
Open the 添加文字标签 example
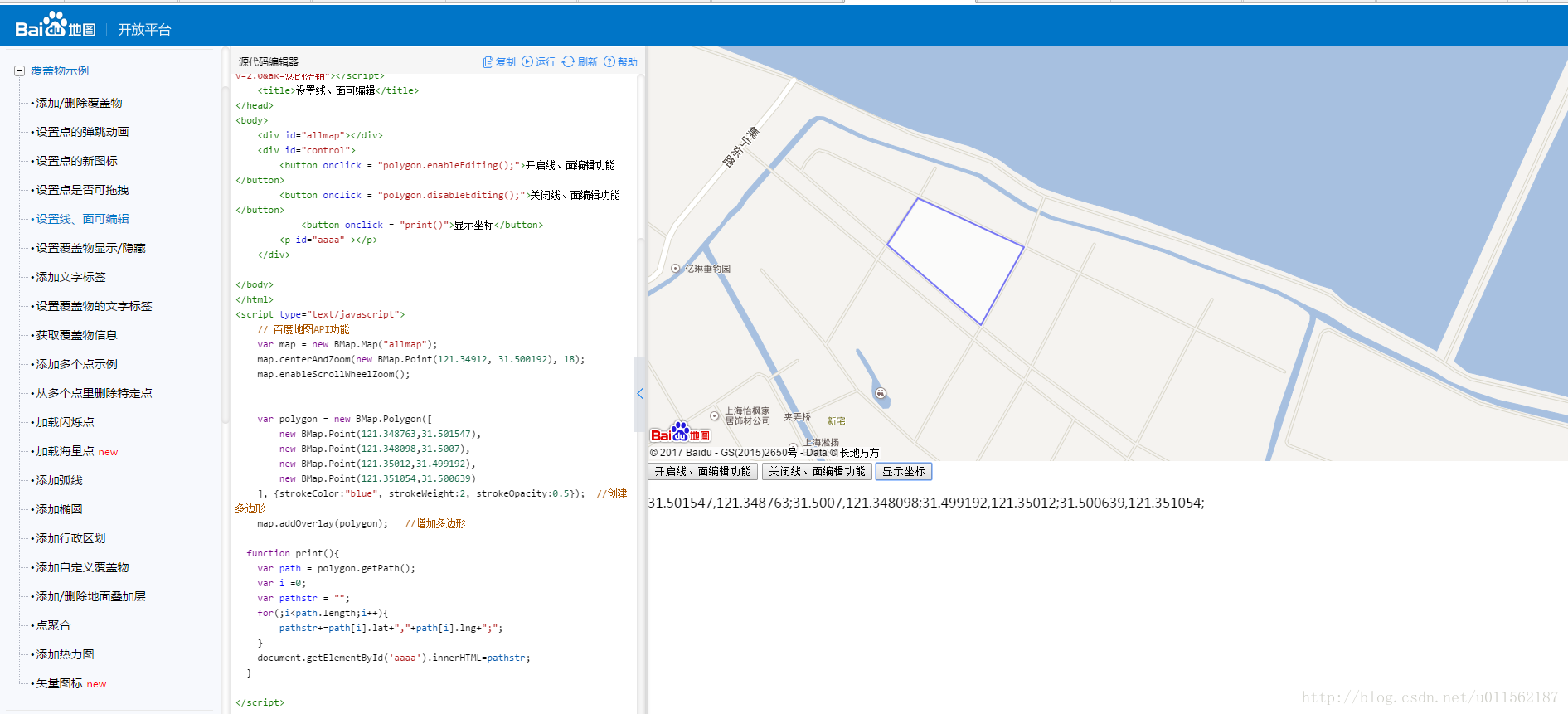[x=71, y=277]
